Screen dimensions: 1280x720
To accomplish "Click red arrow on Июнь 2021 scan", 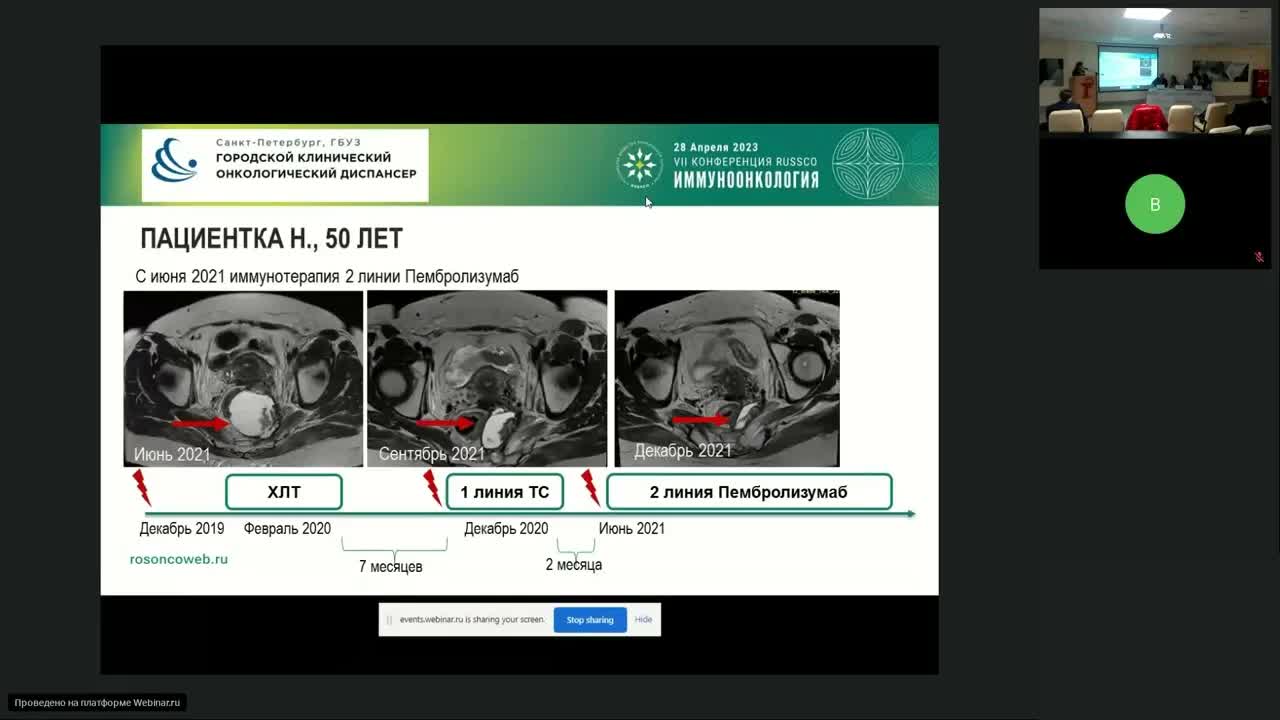I will pos(200,424).
